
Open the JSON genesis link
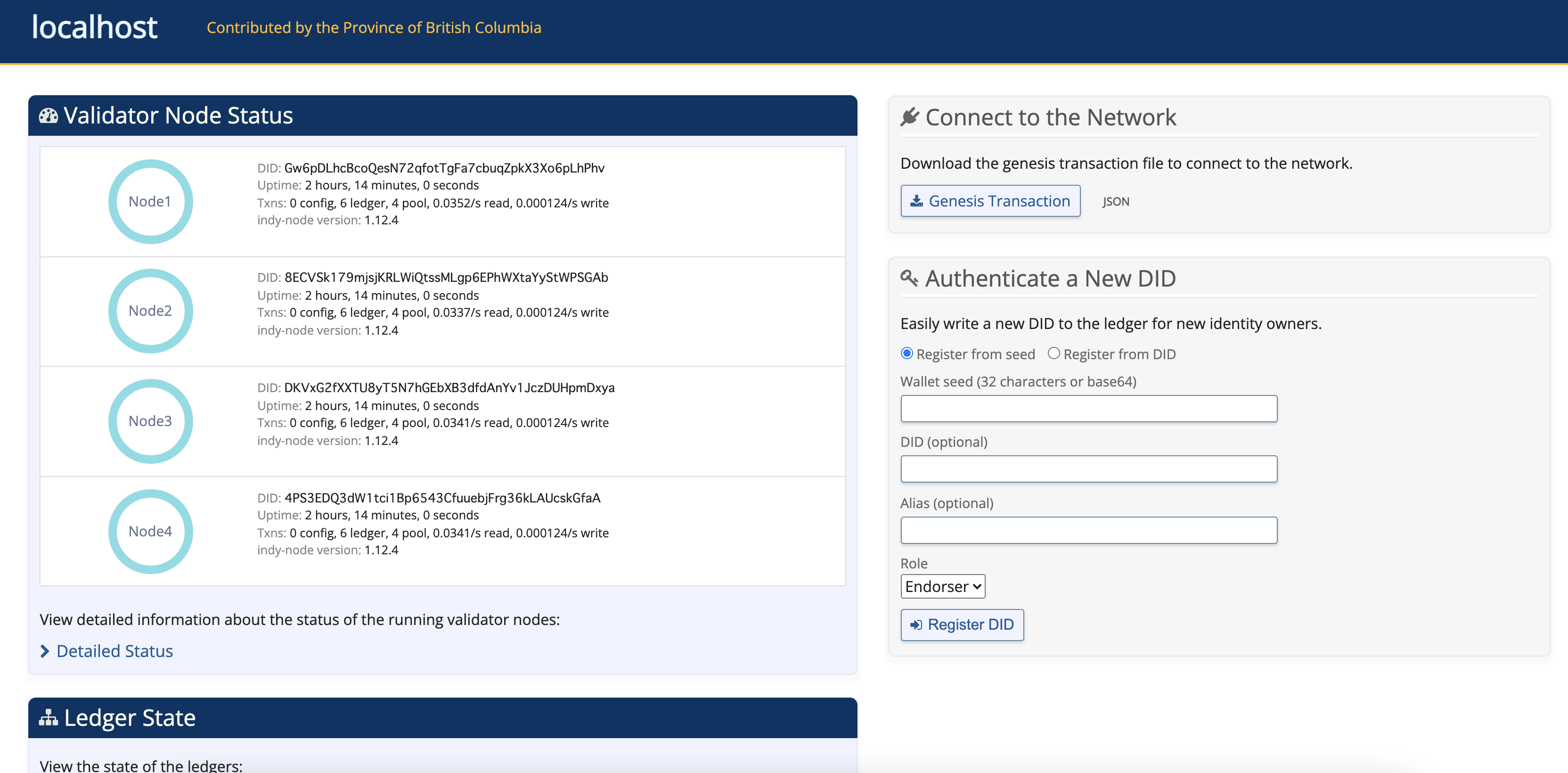coord(1116,202)
